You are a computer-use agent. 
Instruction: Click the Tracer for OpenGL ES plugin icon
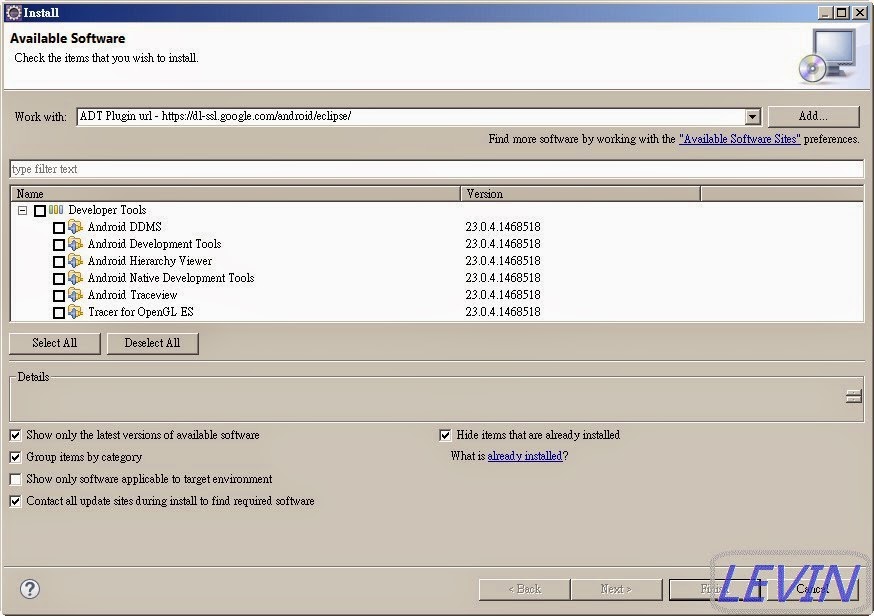click(75, 312)
